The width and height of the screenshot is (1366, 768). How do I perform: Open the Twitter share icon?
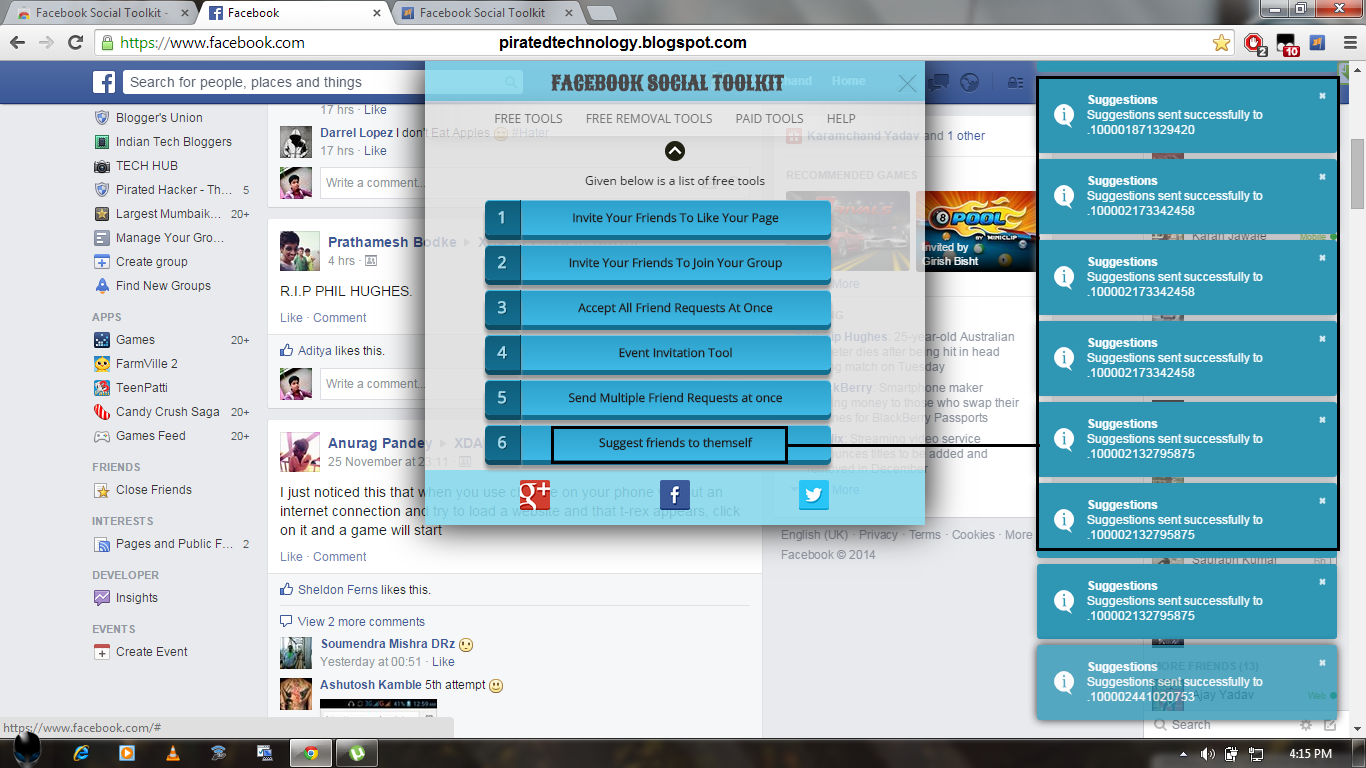(814, 495)
